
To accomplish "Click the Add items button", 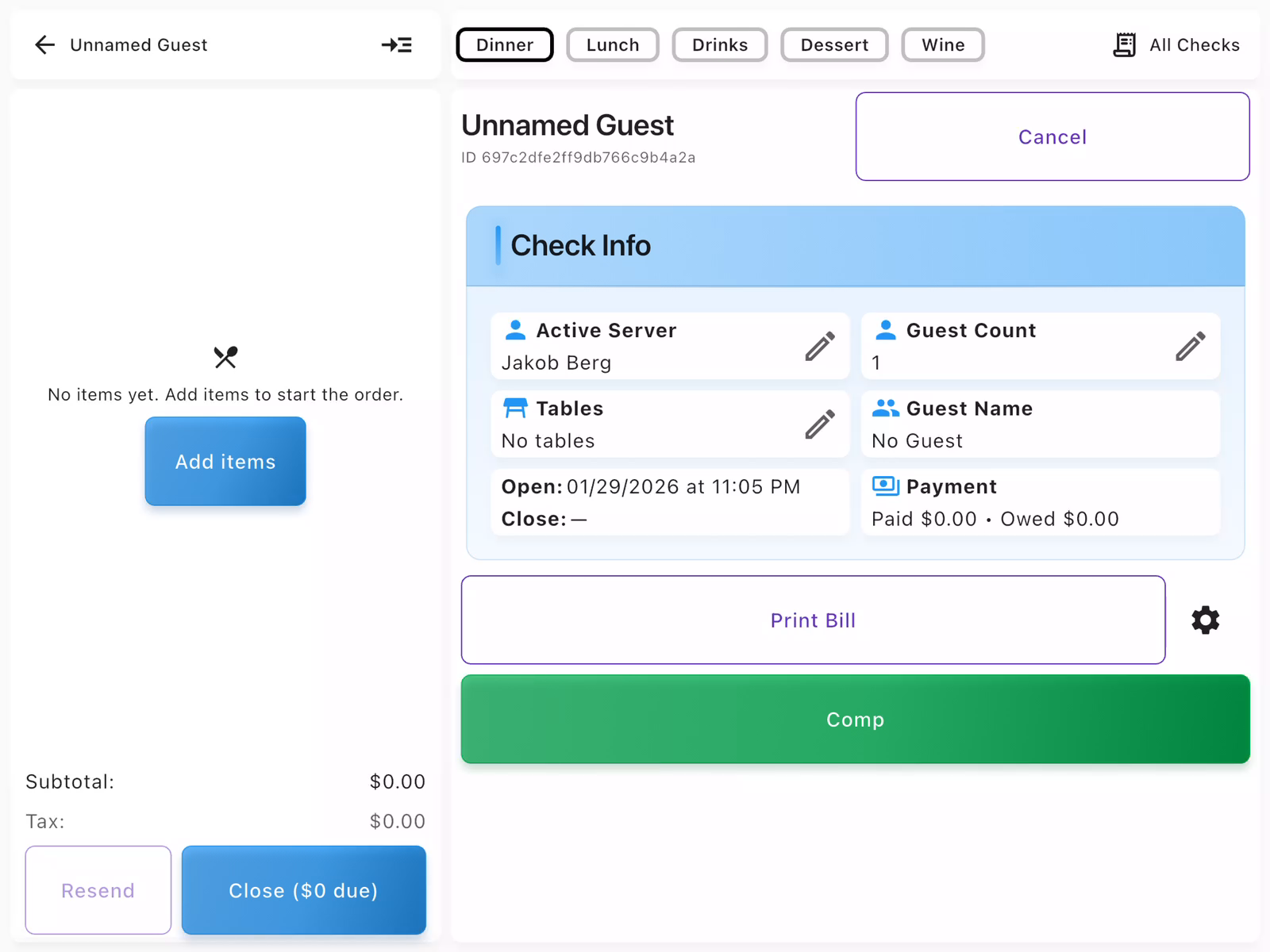I will pyautogui.click(x=225, y=462).
